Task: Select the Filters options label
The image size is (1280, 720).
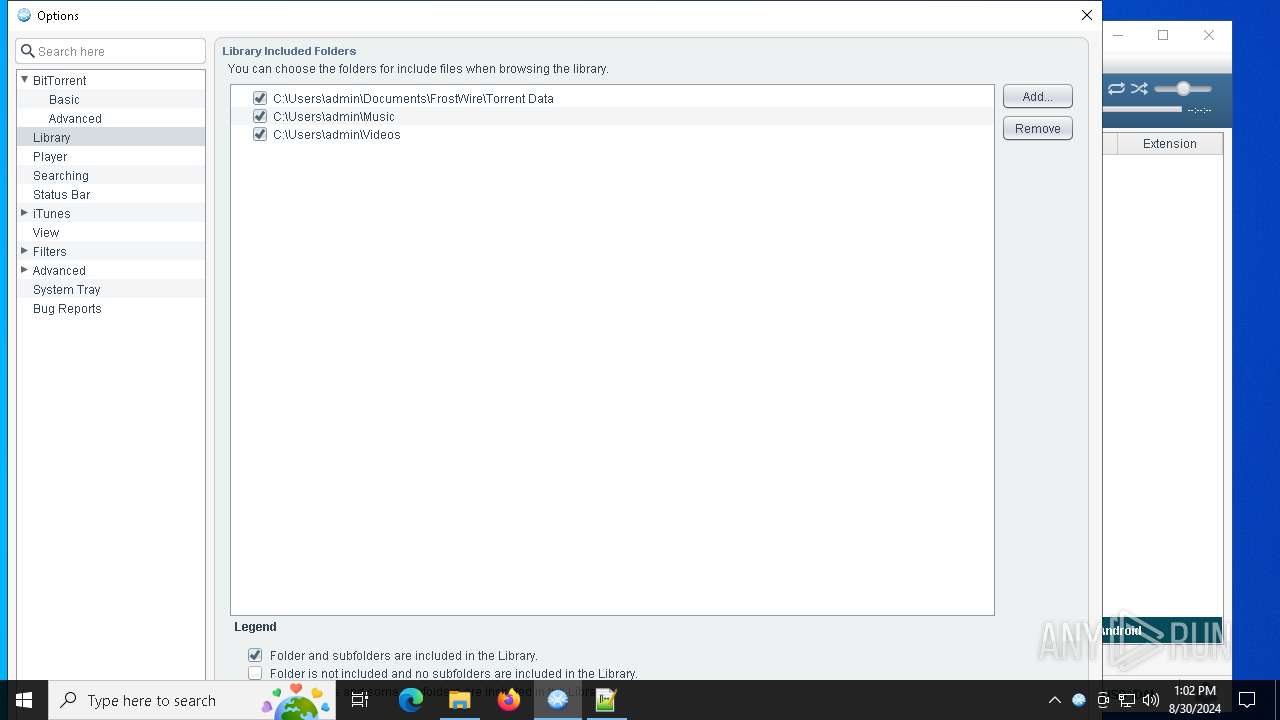Action: 50,251
